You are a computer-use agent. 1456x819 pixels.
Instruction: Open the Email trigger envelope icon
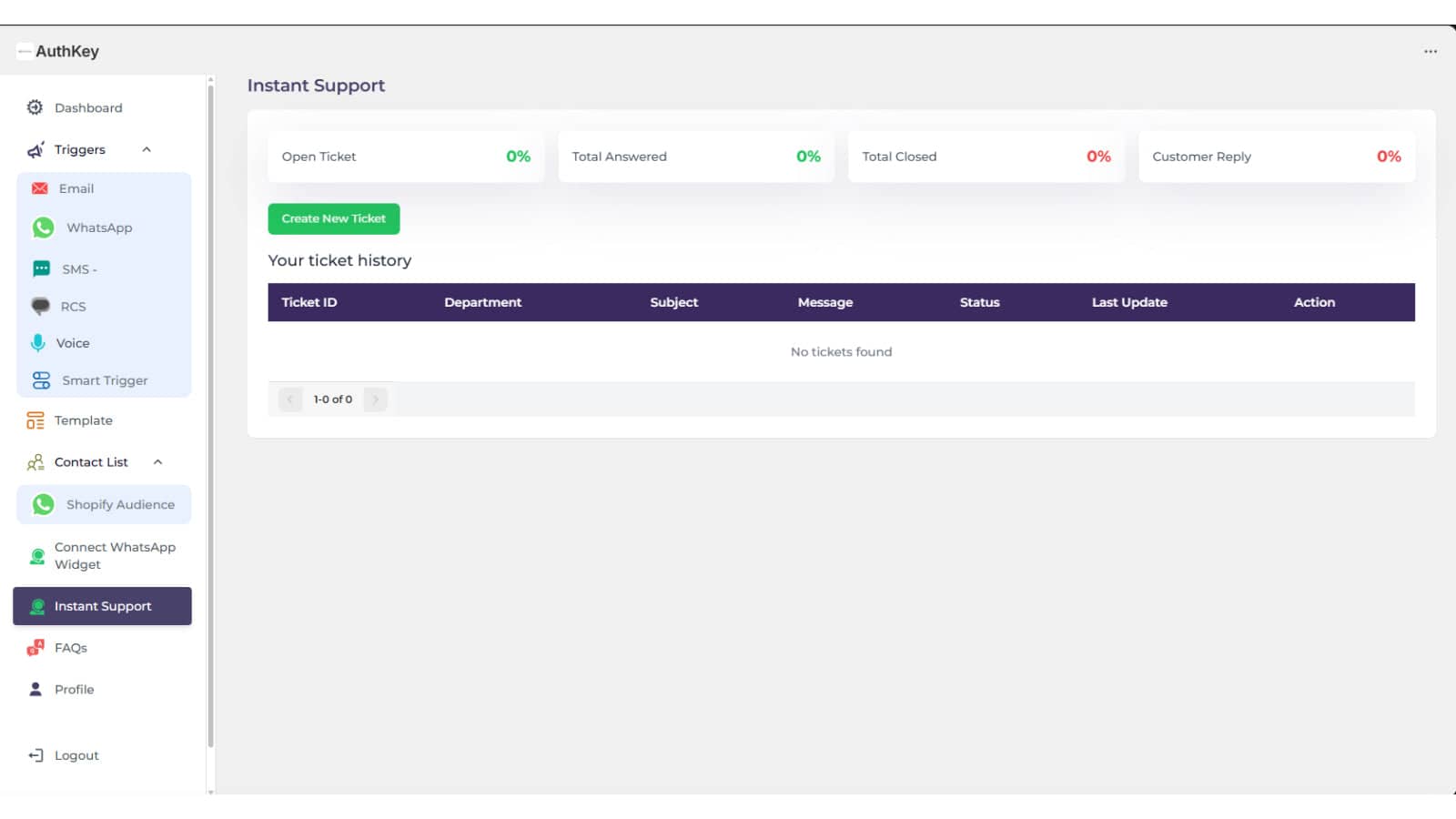point(40,188)
